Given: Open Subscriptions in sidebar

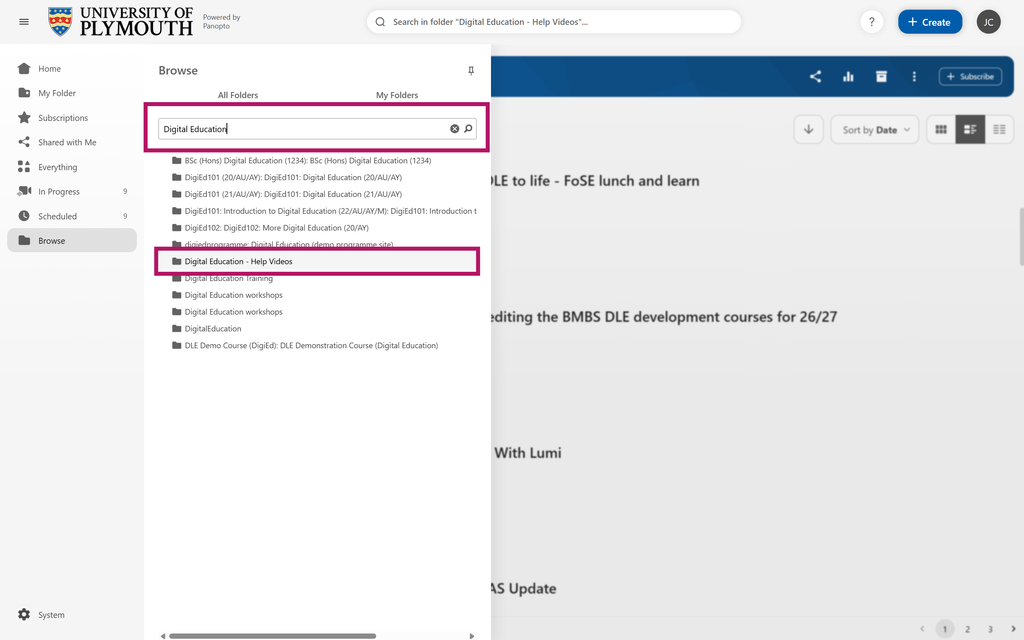Looking at the screenshot, I should pos(72,118).
